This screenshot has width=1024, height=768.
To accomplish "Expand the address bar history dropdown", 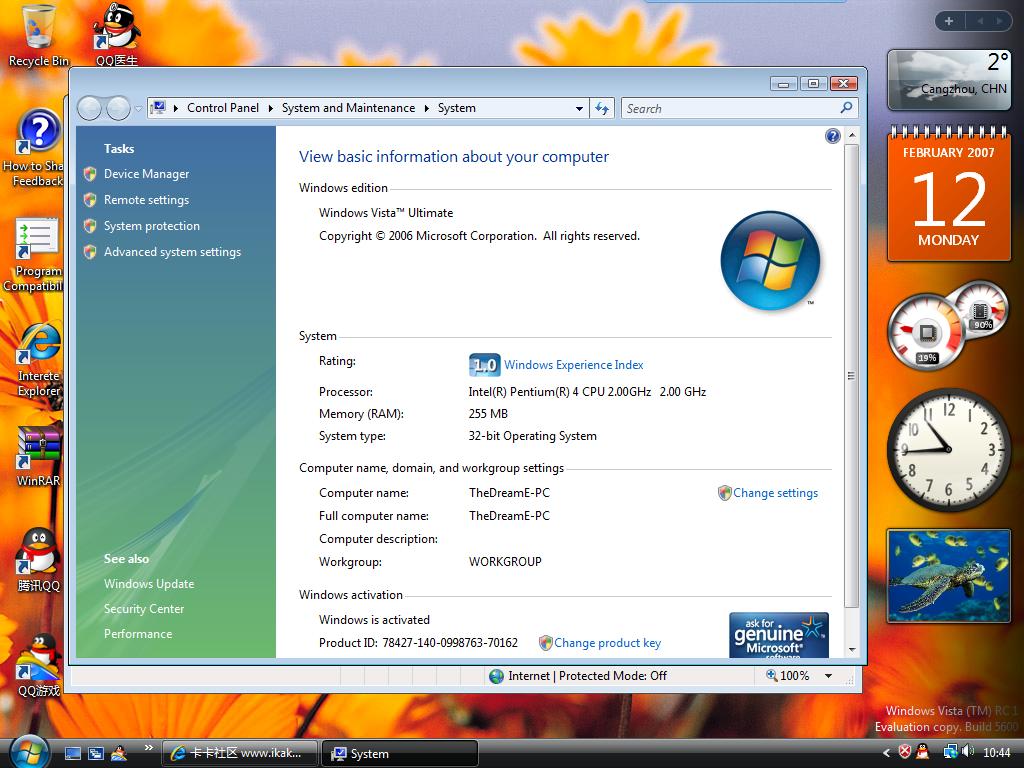I will 579,108.
